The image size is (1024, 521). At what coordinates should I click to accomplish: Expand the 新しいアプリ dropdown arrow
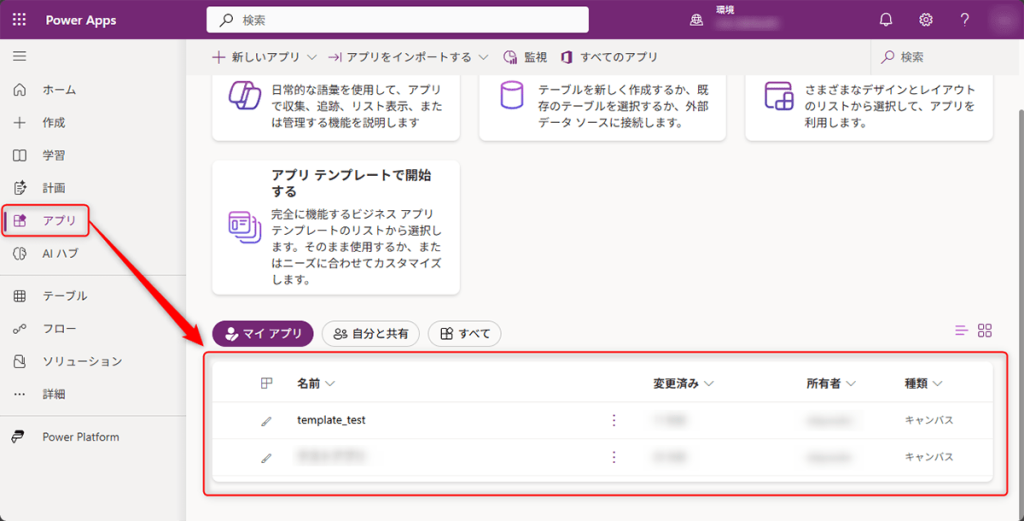tap(312, 57)
